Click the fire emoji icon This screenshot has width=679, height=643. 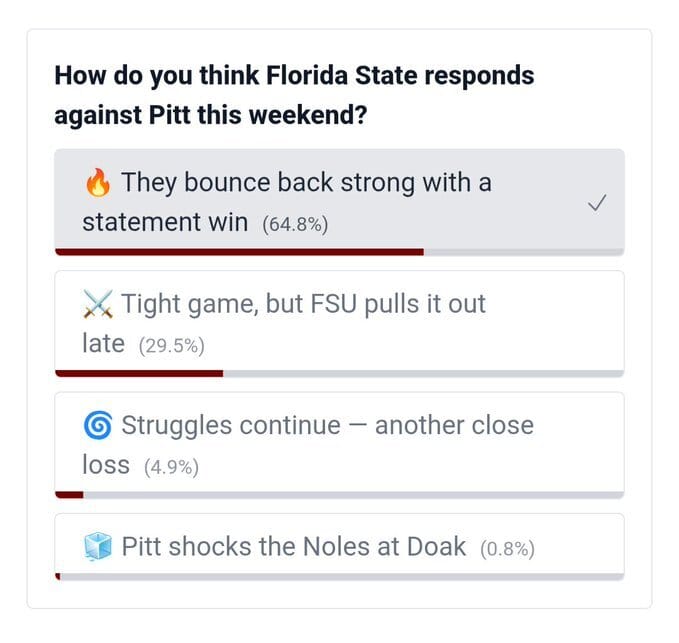point(98,184)
